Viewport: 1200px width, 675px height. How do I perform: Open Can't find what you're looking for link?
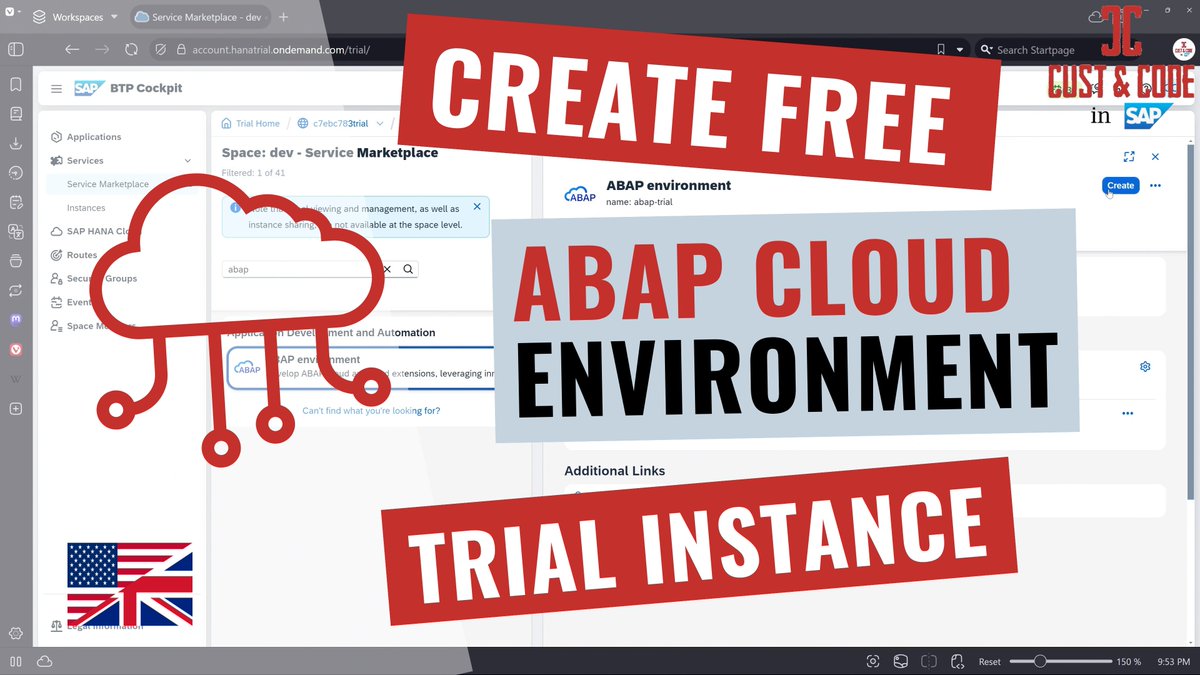[x=371, y=411]
